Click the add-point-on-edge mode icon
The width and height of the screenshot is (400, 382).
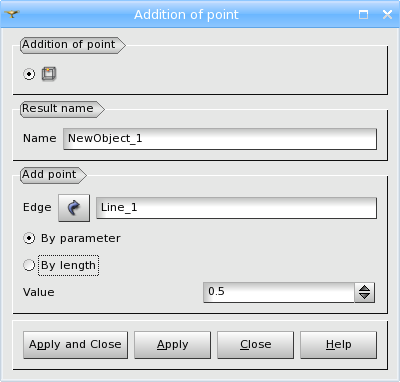click(49, 74)
